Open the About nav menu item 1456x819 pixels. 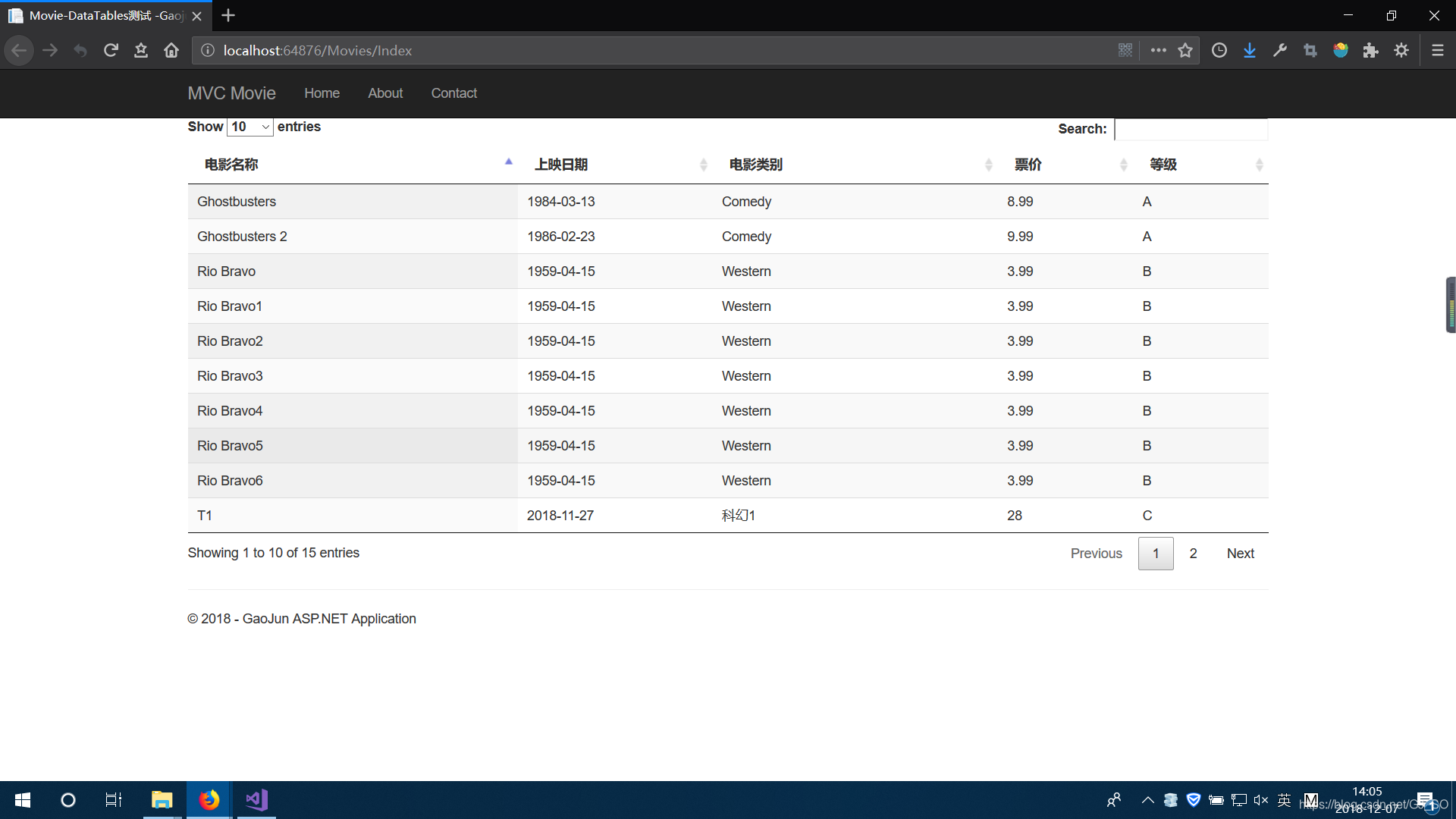385,93
